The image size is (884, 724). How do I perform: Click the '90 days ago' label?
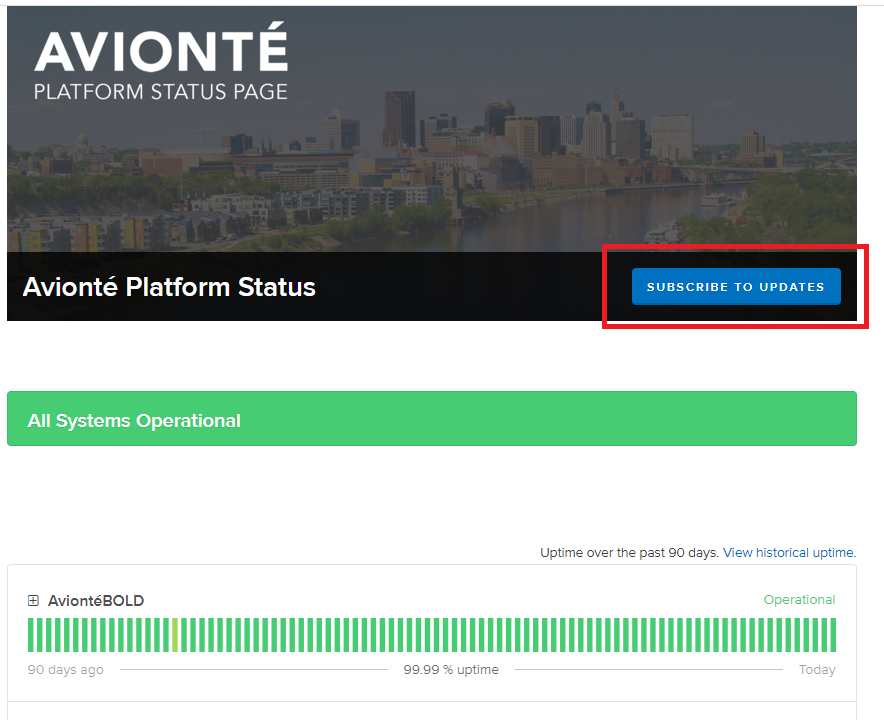coord(65,669)
